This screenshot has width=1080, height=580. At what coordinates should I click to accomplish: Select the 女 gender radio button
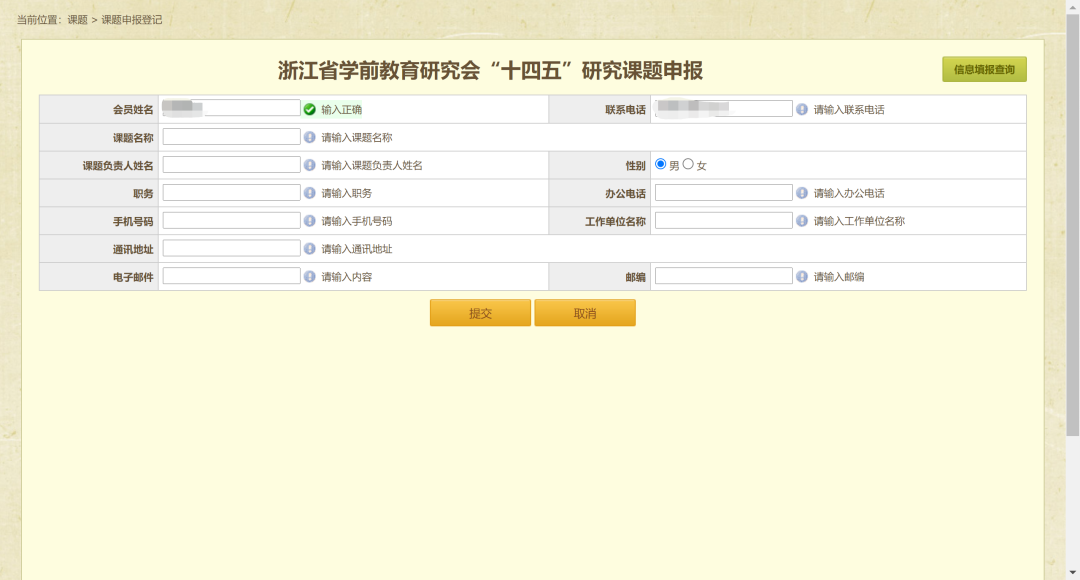click(x=686, y=163)
